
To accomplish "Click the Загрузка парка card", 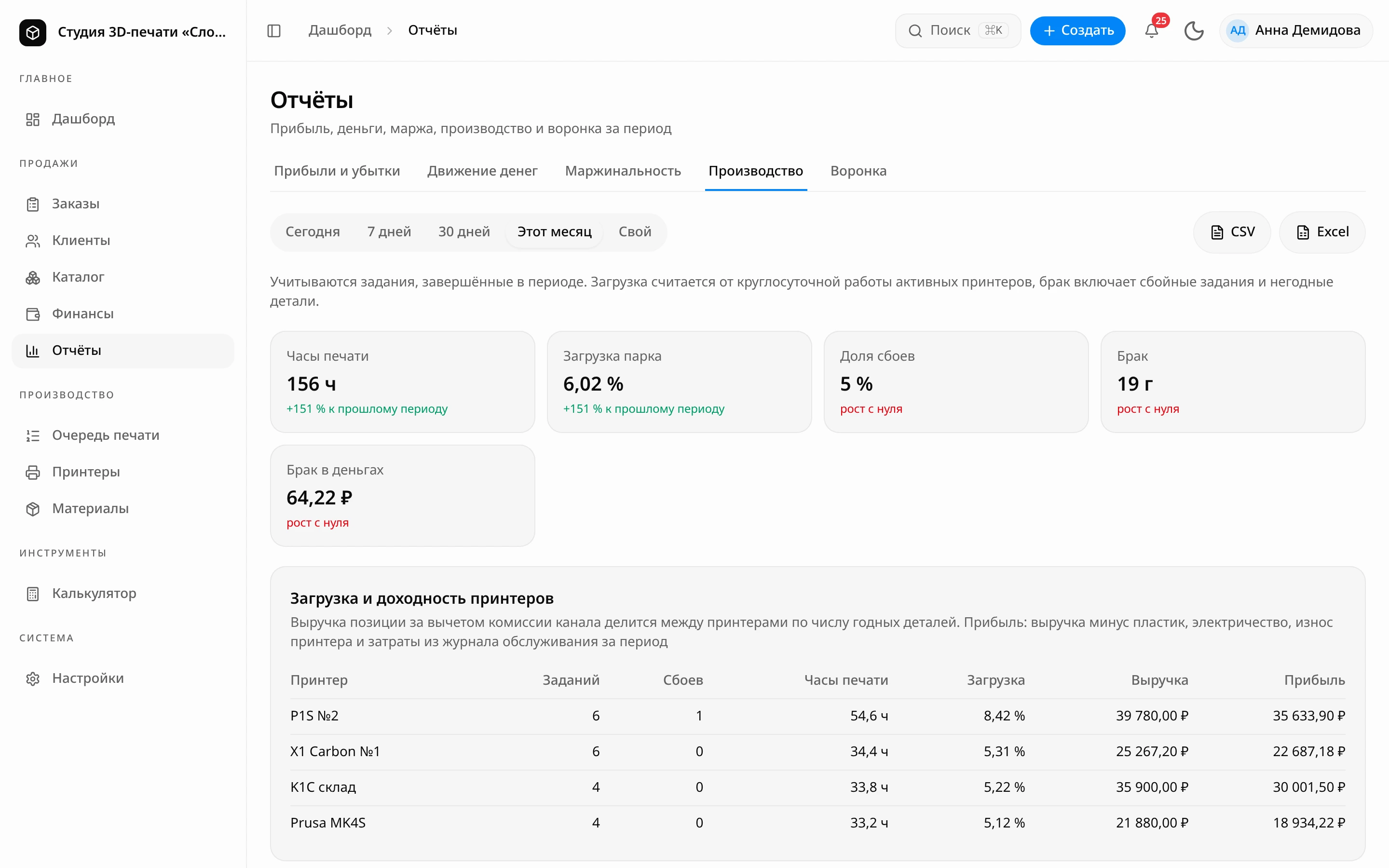I will coord(679,382).
